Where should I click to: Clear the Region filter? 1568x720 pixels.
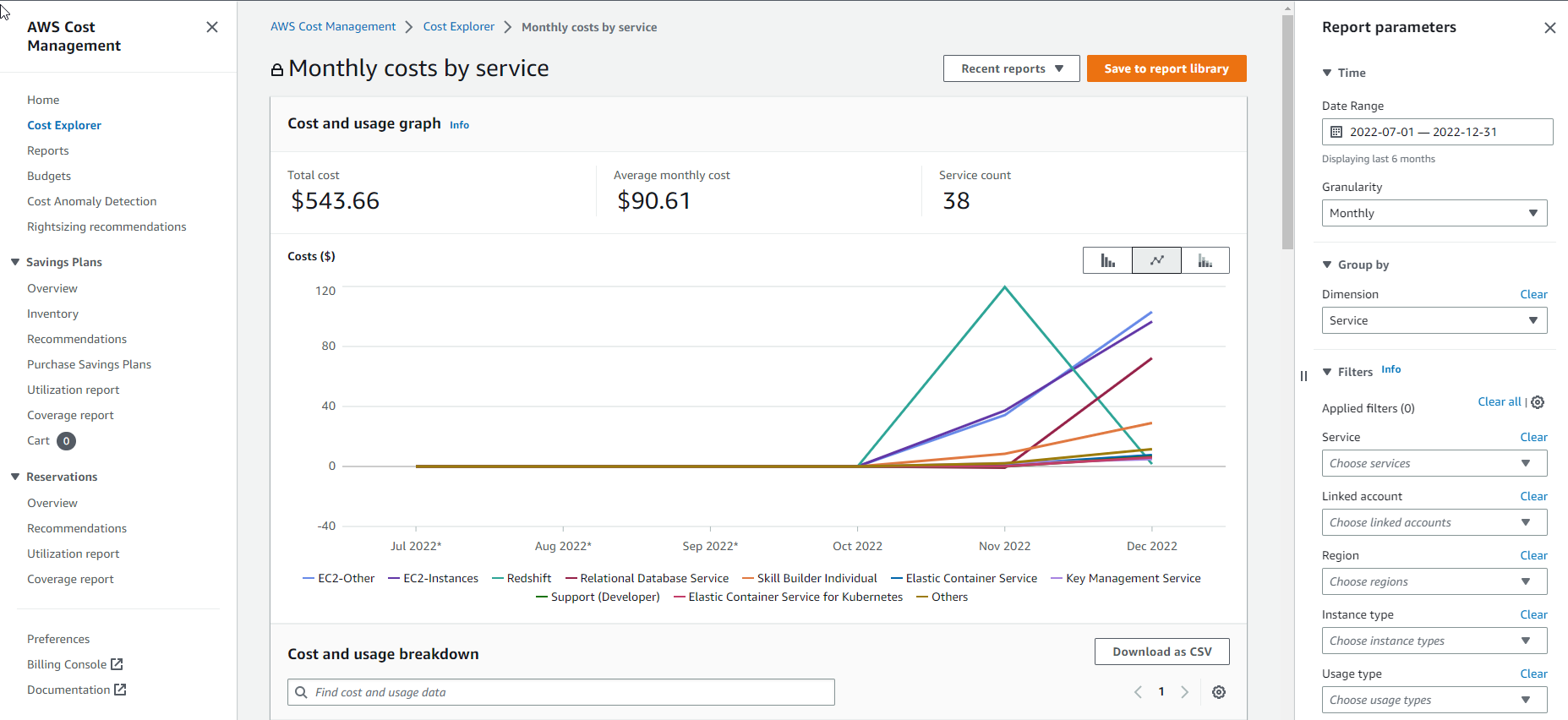click(x=1533, y=555)
